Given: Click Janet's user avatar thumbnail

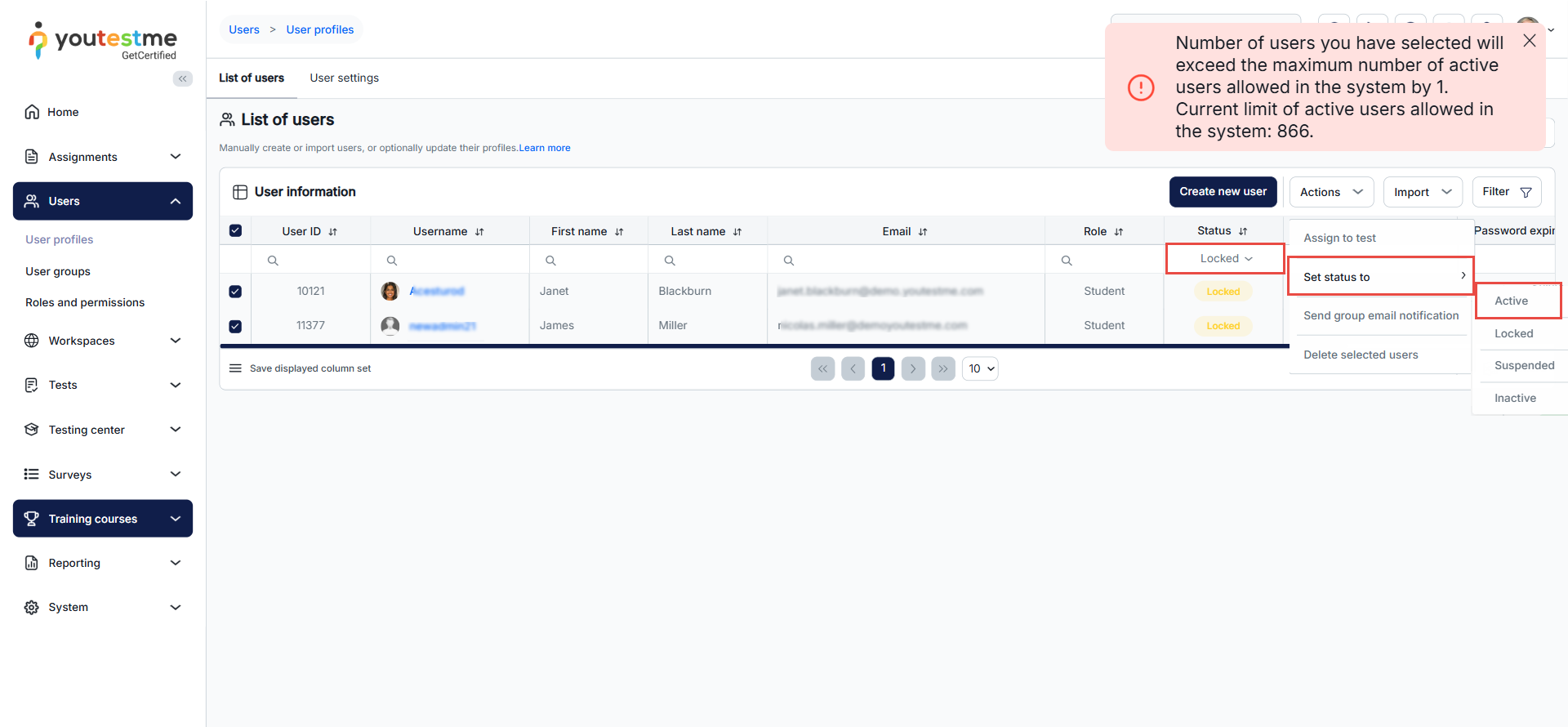Looking at the screenshot, I should coord(390,291).
